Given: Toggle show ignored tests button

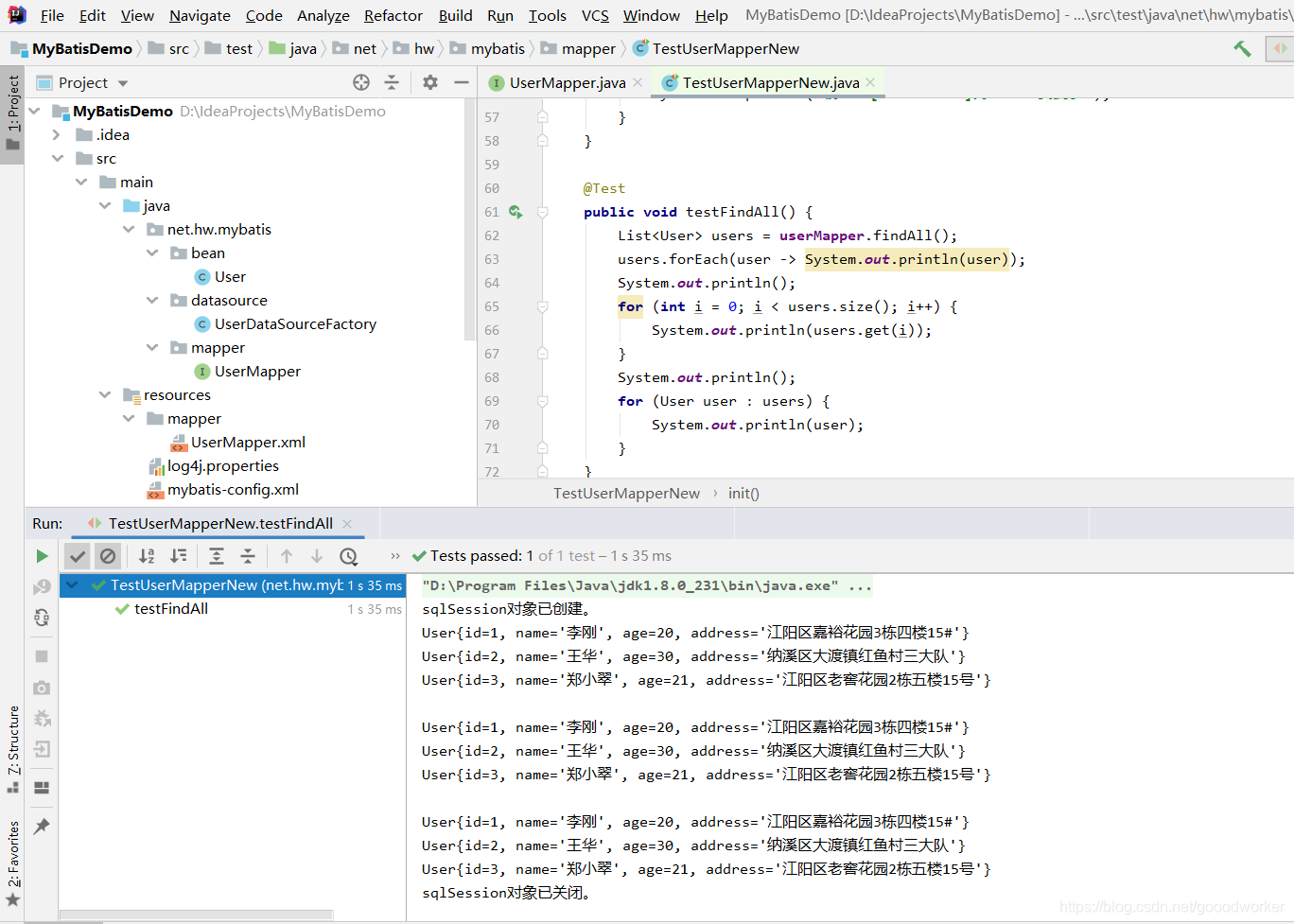Looking at the screenshot, I should tap(108, 556).
